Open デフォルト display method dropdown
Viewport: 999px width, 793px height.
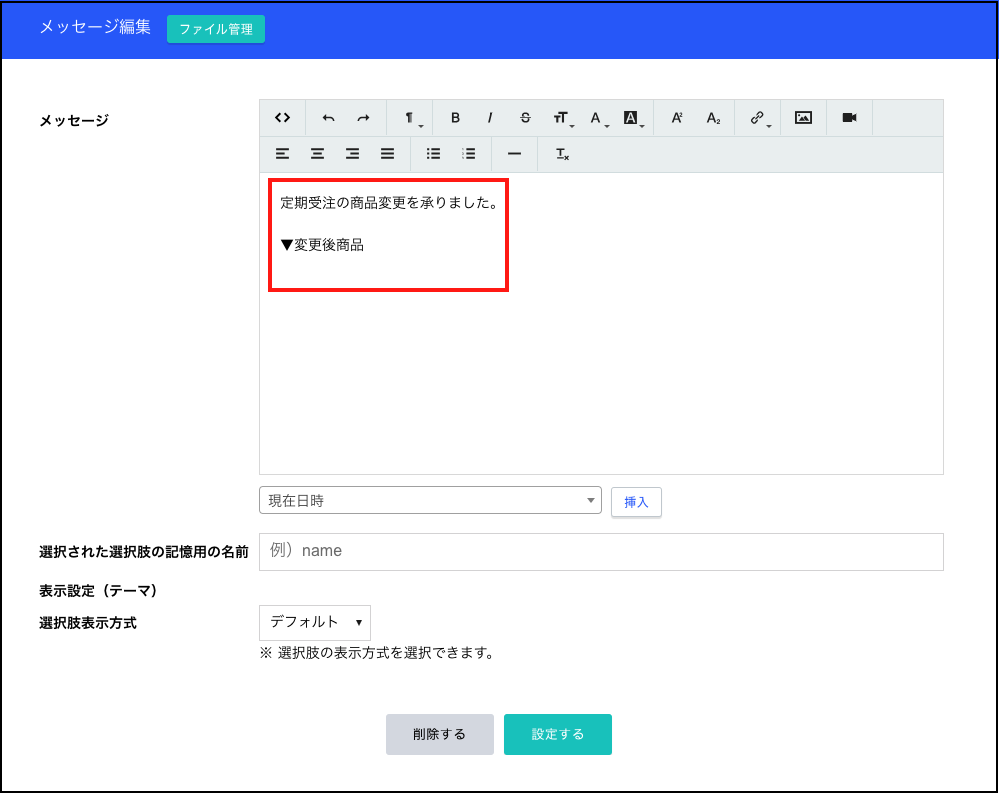pos(315,622)
